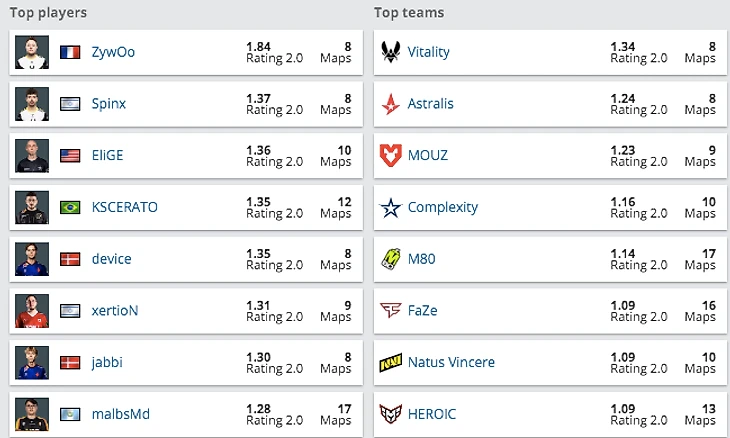730x438 pixels.
Task: Open the Spinx player link
Action: tap(108, 104)
